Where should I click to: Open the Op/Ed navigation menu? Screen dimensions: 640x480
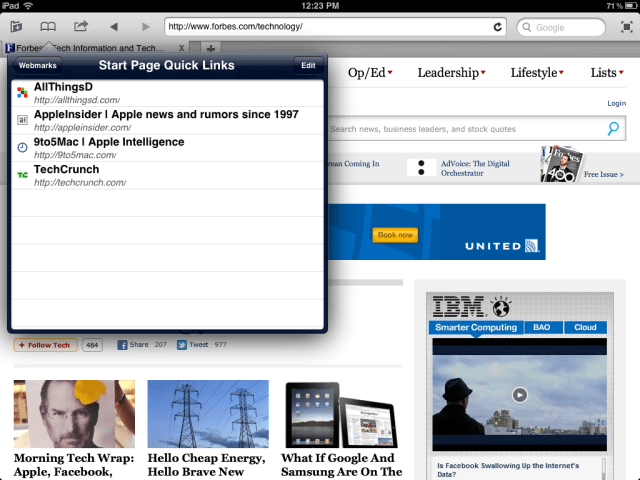click(370, 73)
